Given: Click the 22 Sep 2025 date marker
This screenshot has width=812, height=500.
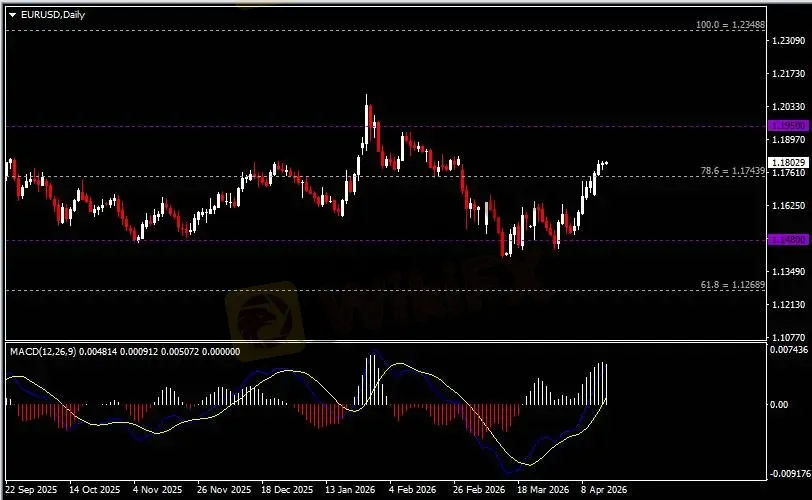Looking at the screenshot, I should coord(31,491).
